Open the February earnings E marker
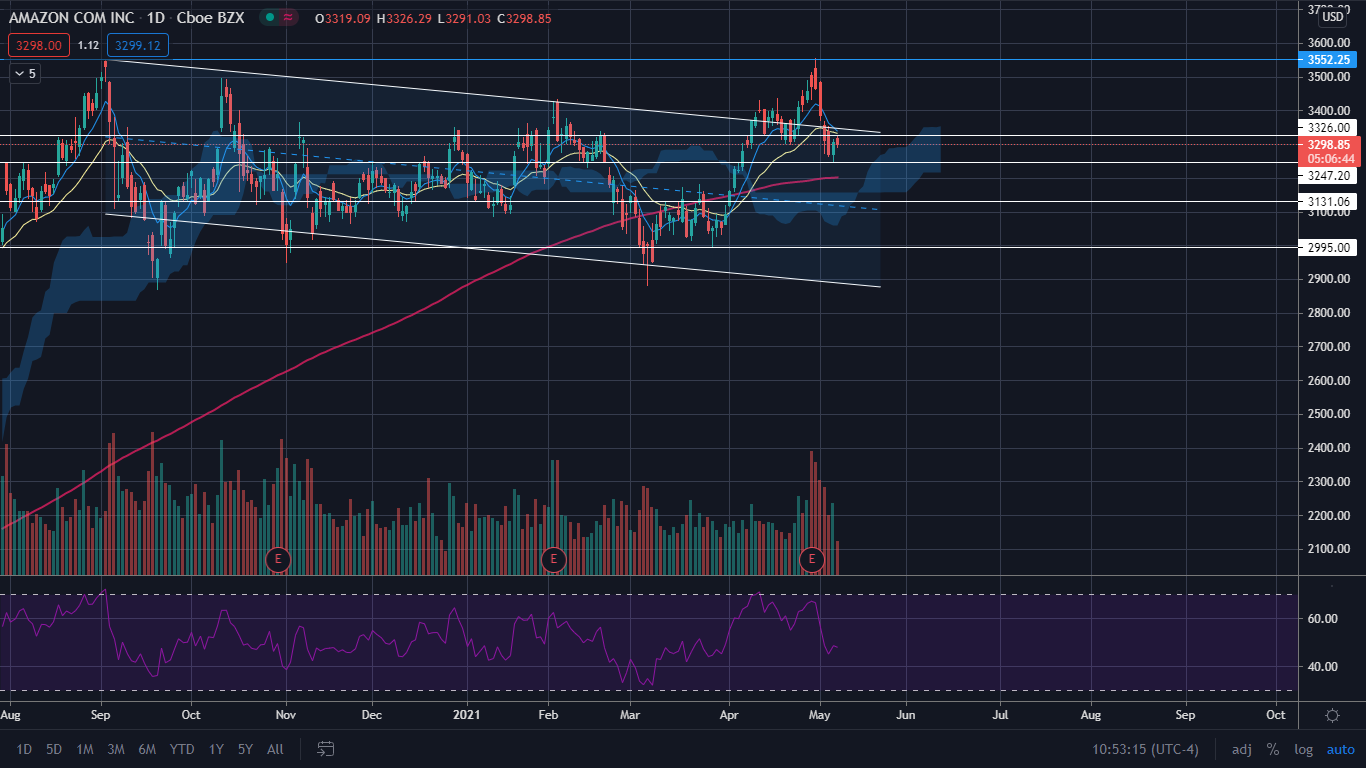Viewport: 1366px width, 768px height. 553,558
